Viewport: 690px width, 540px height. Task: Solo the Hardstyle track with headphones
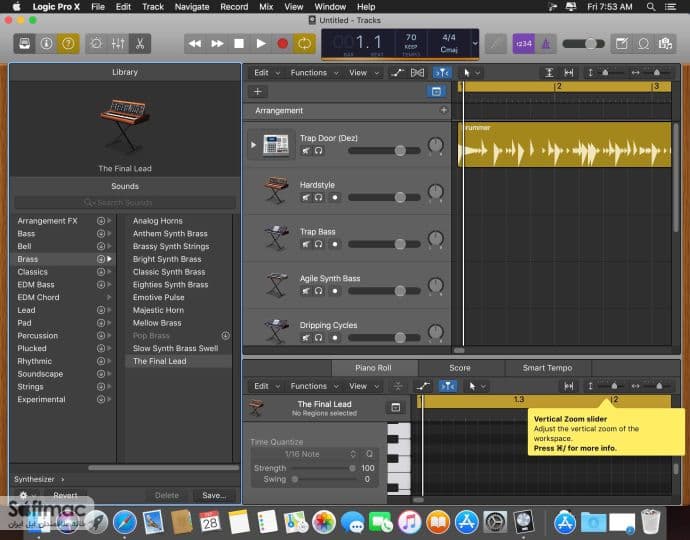(x=319, y=198)
